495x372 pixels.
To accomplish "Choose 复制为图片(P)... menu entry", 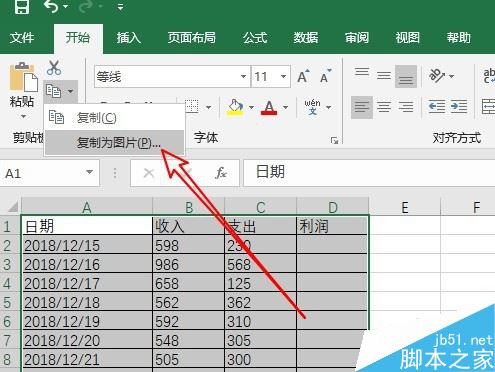I will click(114, 143).
